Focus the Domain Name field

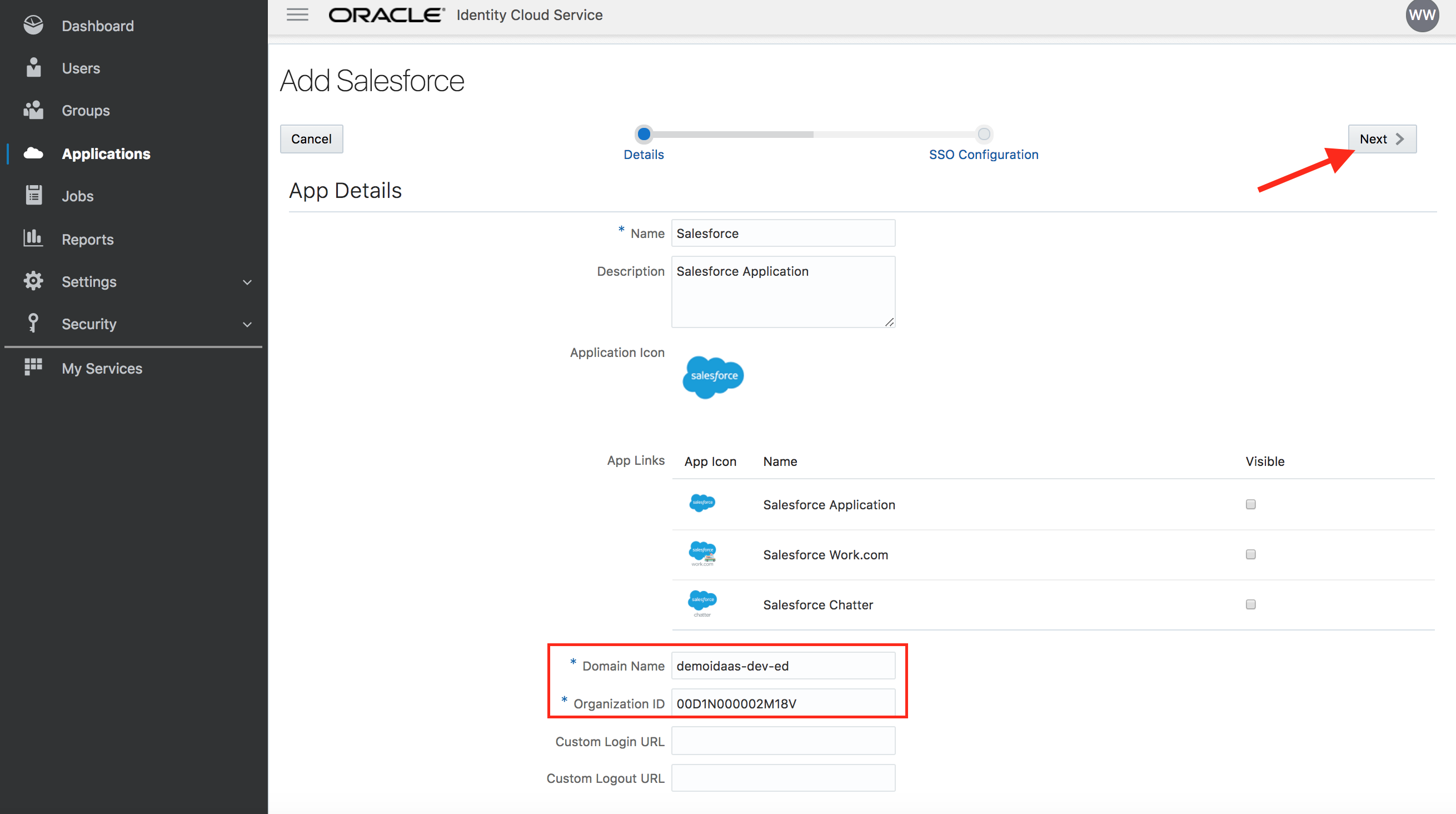point(783,666)
